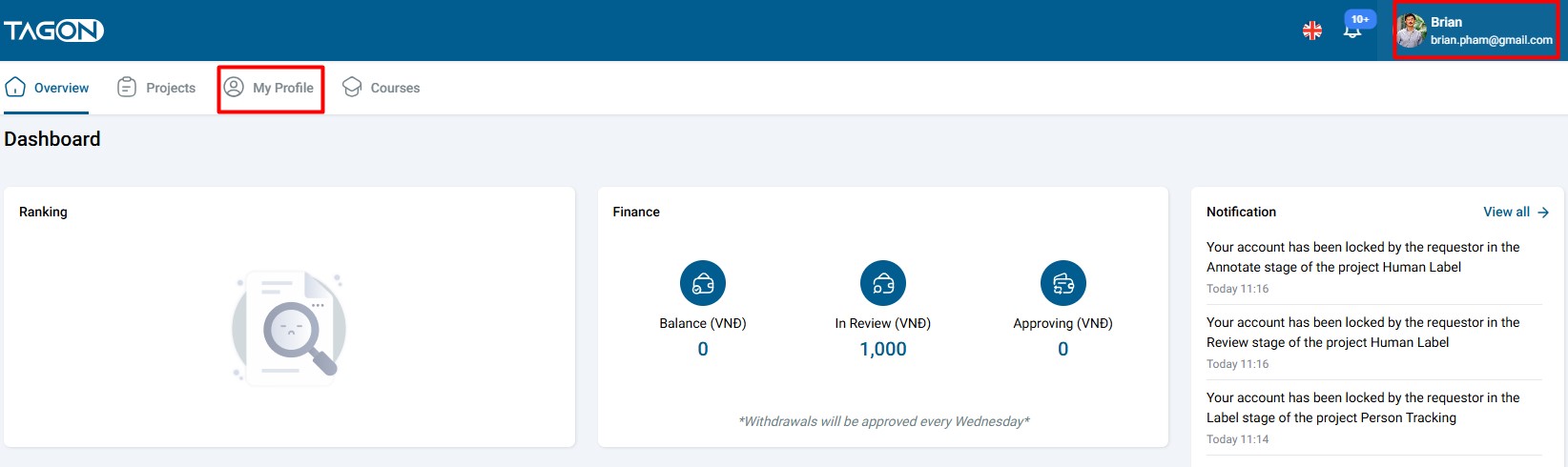Open the Annotate stage locked notification
This screenshot has height=467, width=1568.
point(1362,257)
